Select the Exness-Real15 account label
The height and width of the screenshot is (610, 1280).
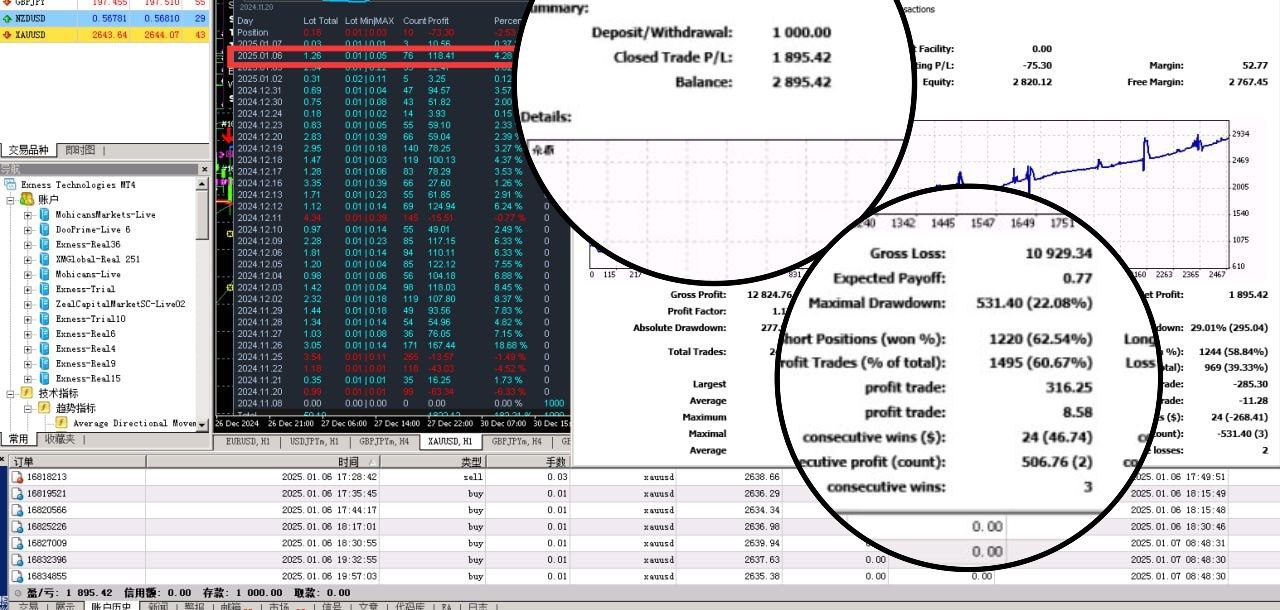click(88, 379)
